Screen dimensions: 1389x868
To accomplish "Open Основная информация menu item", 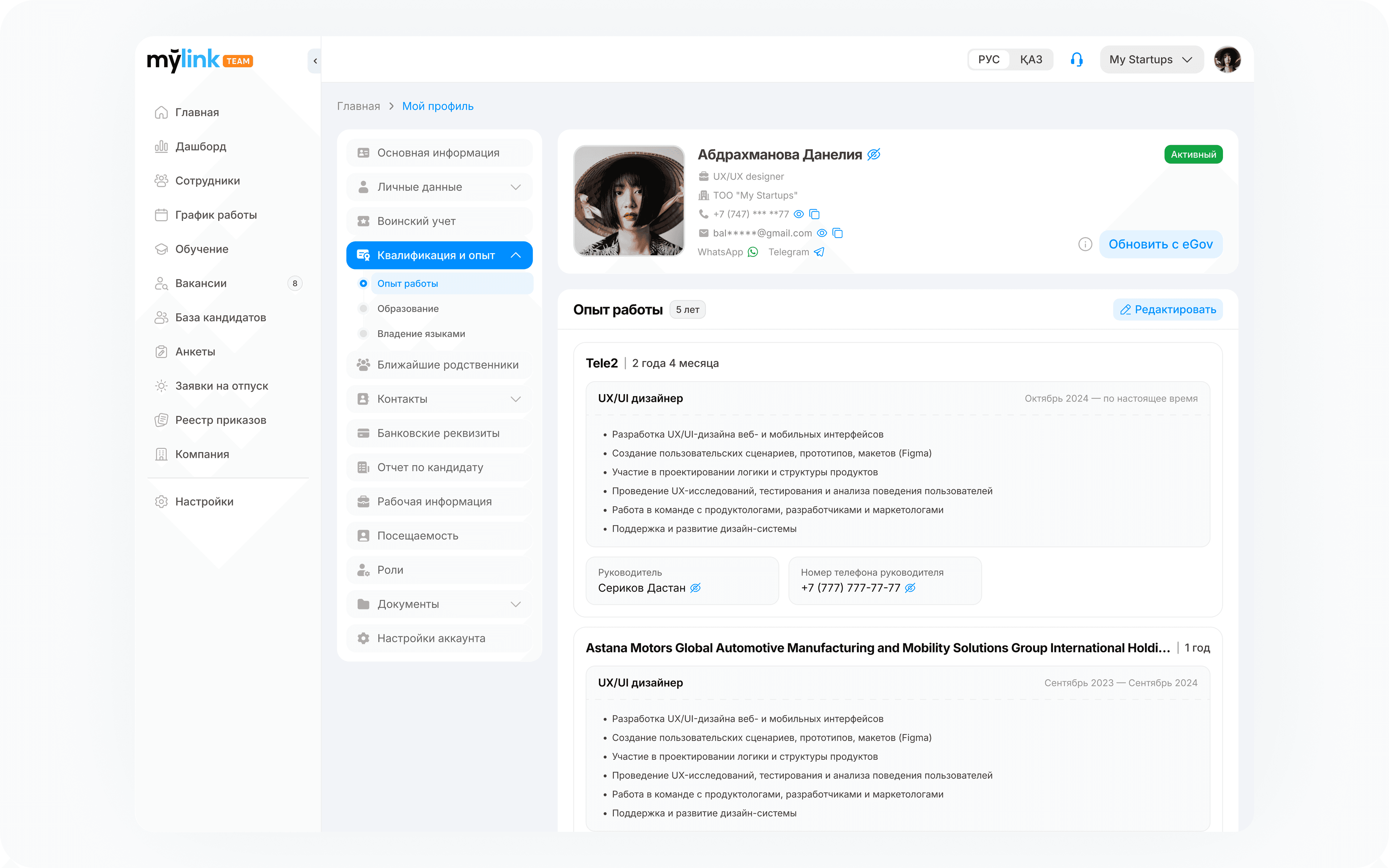I will tap(439, 153).
